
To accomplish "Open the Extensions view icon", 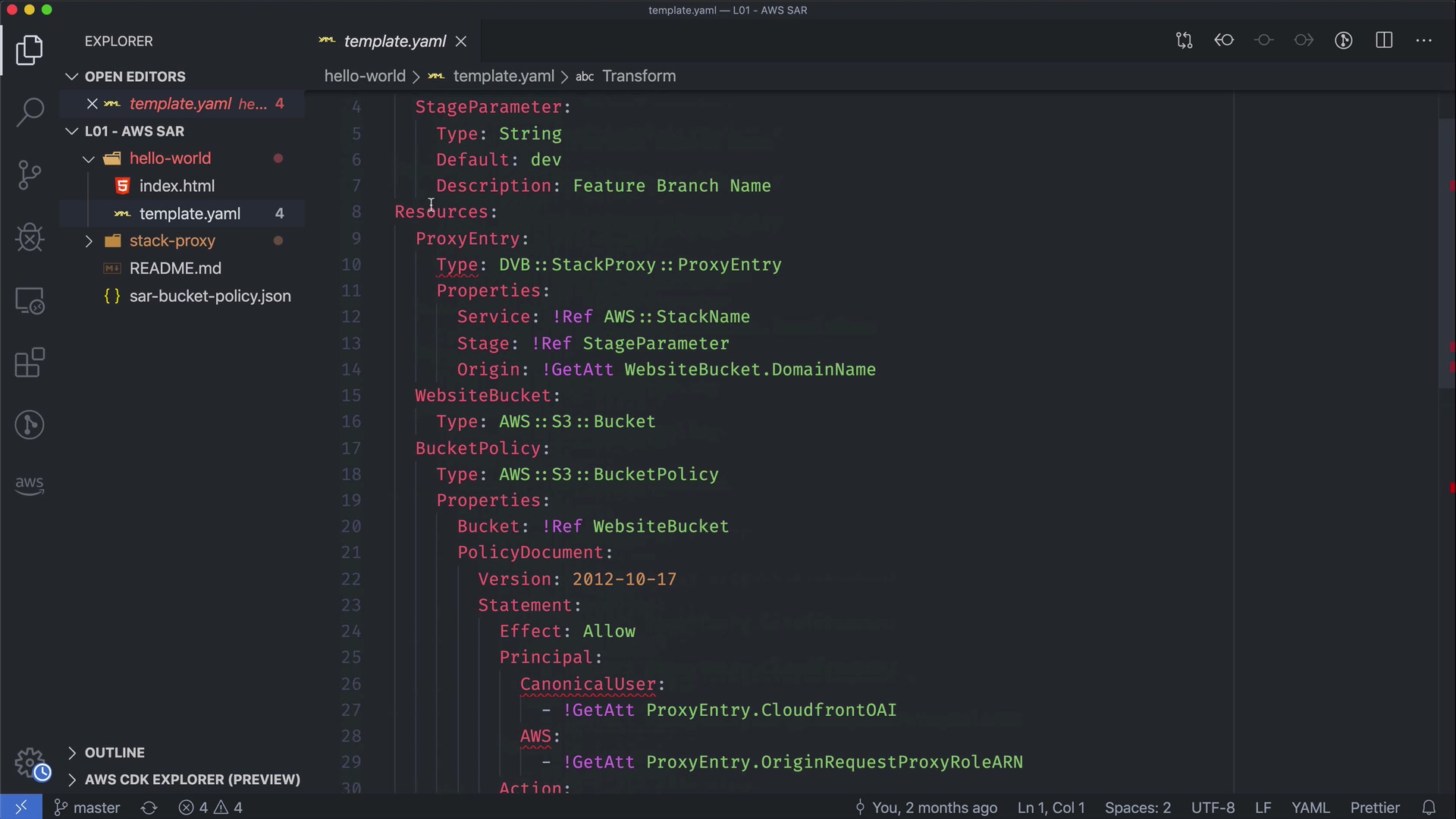I will tap(30, 362).
